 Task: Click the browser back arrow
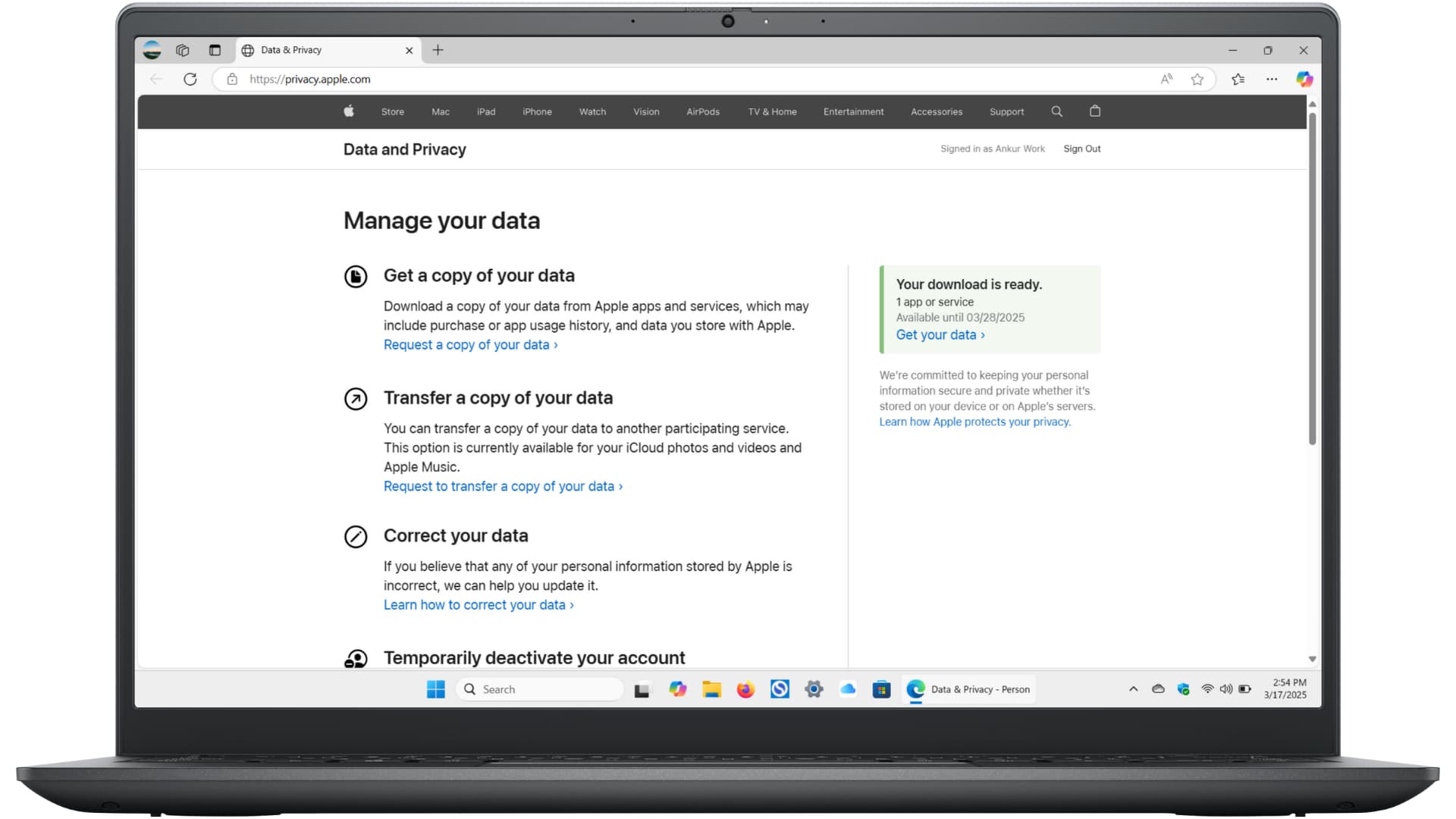(156, 79)
